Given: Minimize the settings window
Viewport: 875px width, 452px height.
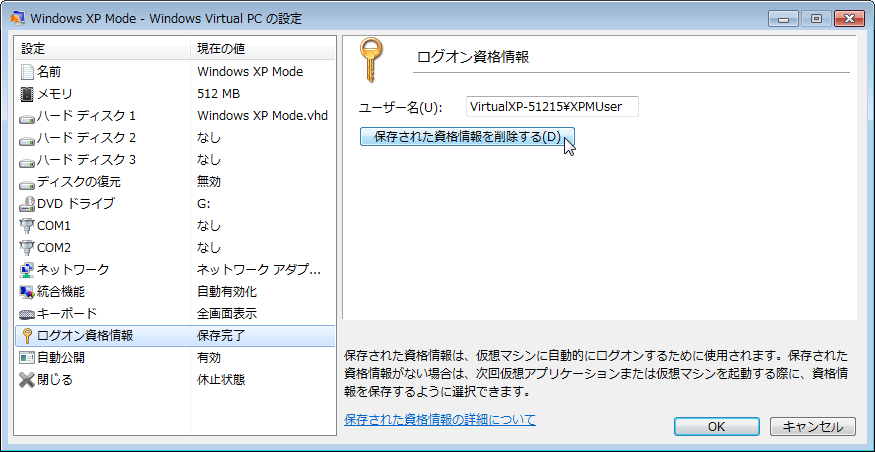Looking at the screenshot, I should (784, 19).
